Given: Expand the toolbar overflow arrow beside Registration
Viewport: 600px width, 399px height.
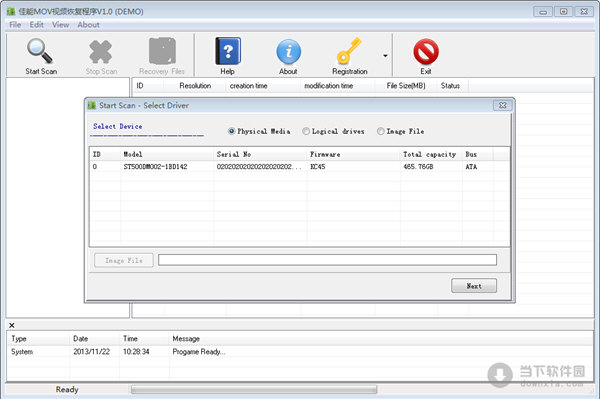Looking at the screenshot, I should pyautogui.click(x=385, y=56).
